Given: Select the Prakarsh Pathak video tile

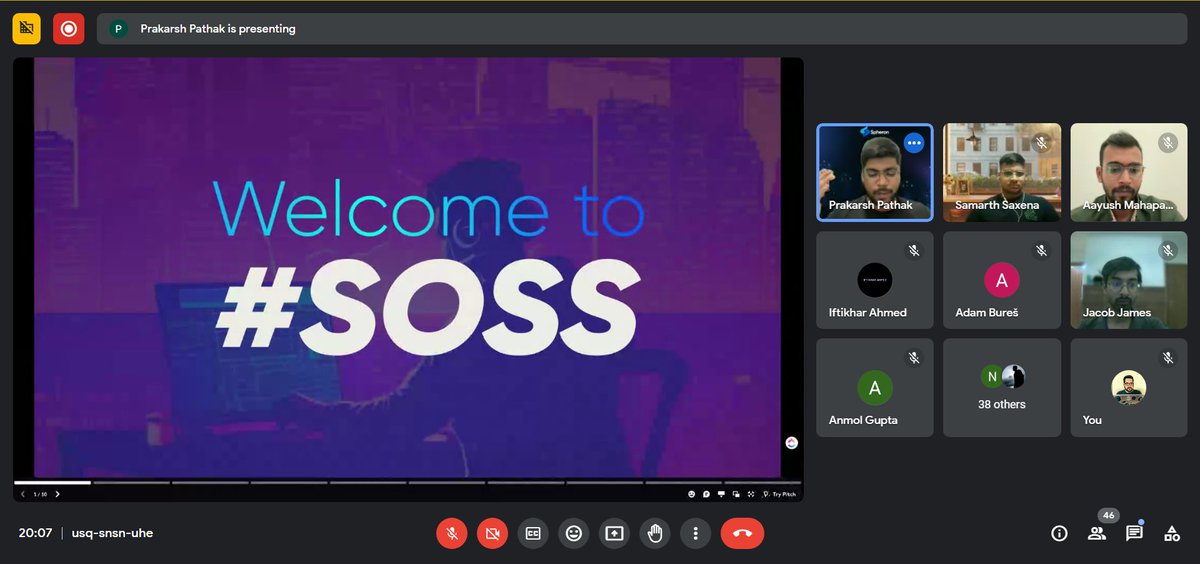Looking at the screenshot, I should pos(875,172).
